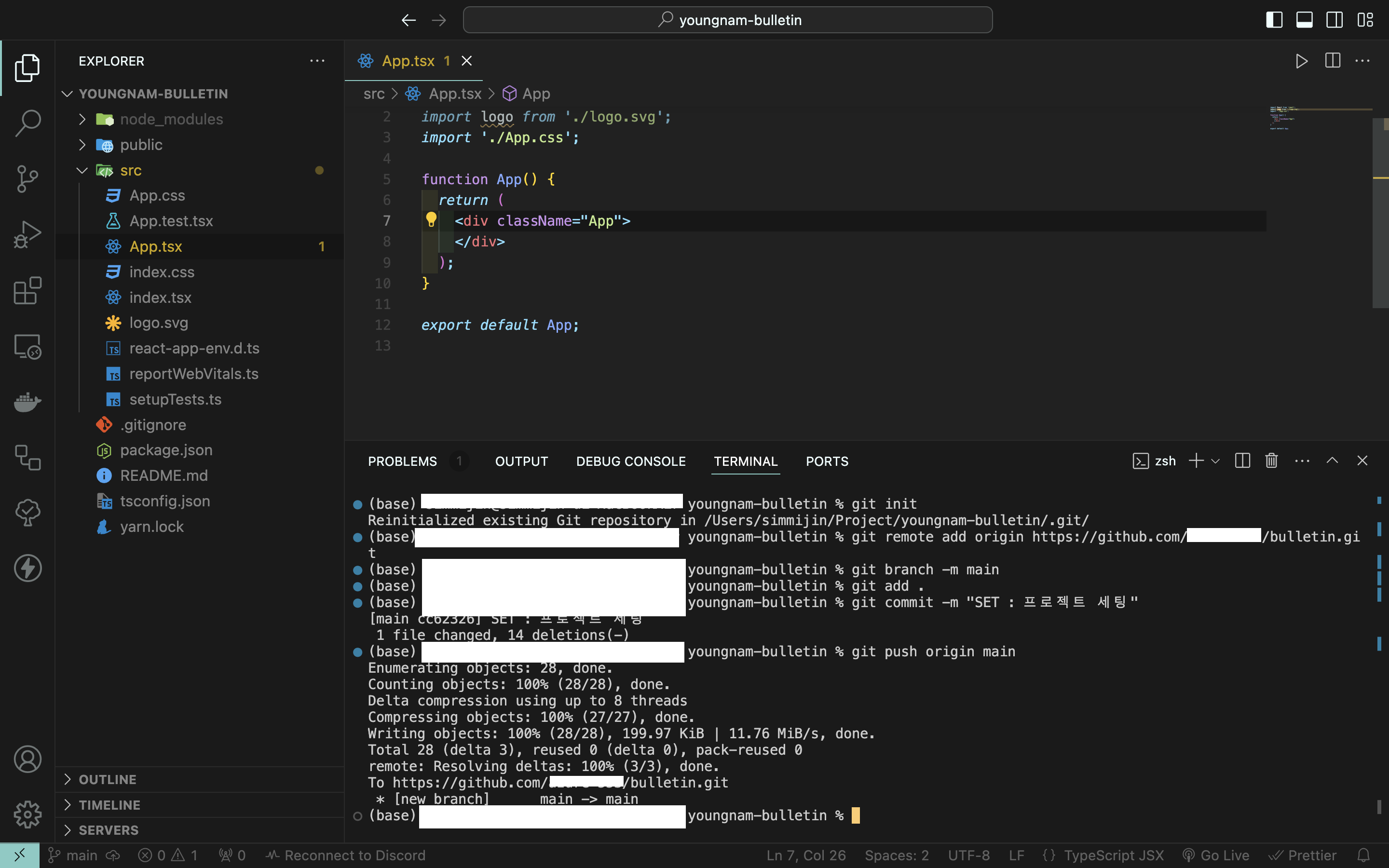This screenshot has width=1389, height=868.
Task: Click Go Live in status bar
Action: pyautogui.click(x=1216, y=855)
